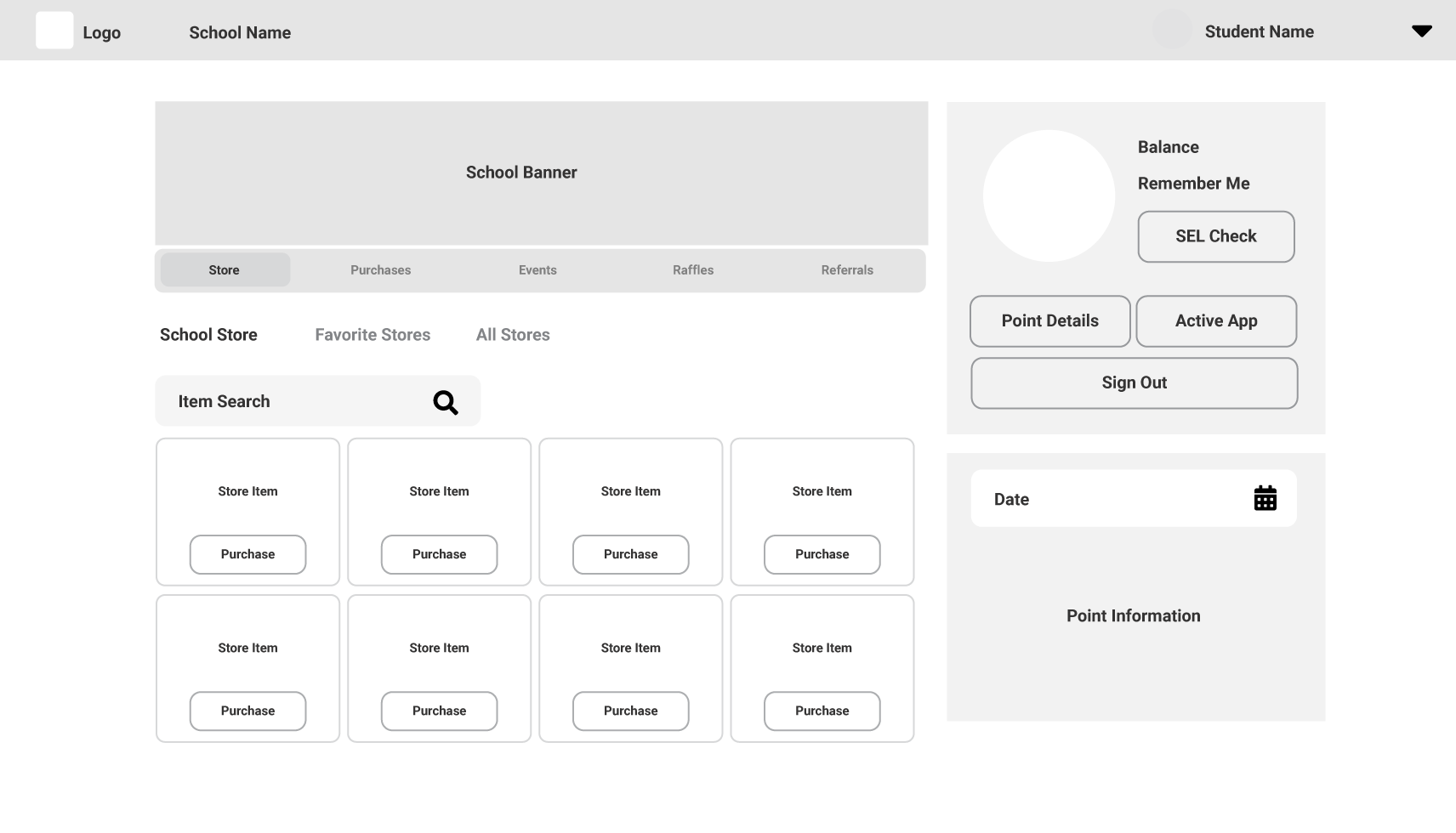The image size is (1456, 833).
Task: Expand the Favorite Stores selector
Action: 372,334
